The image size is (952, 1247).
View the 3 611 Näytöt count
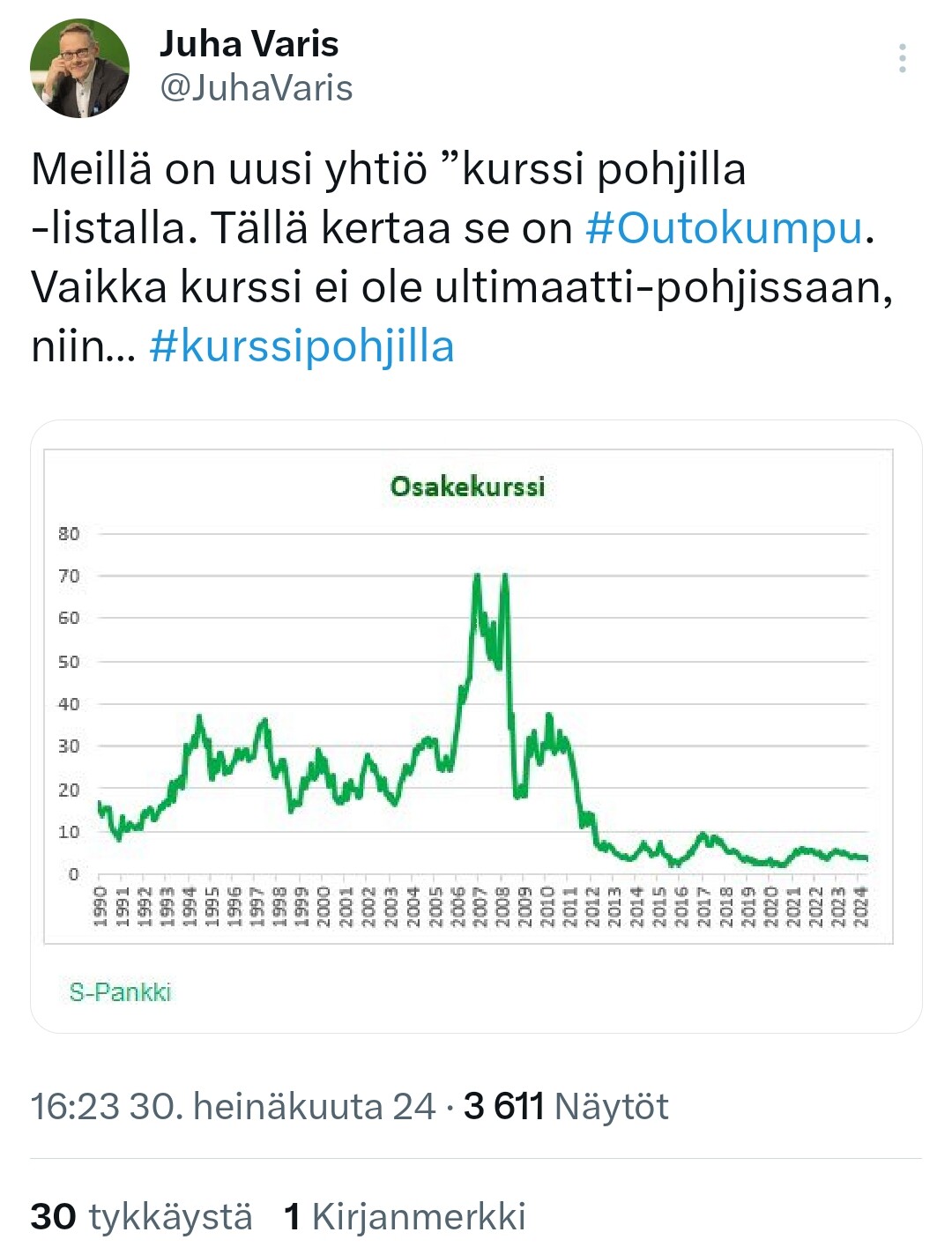(566, 1107)
